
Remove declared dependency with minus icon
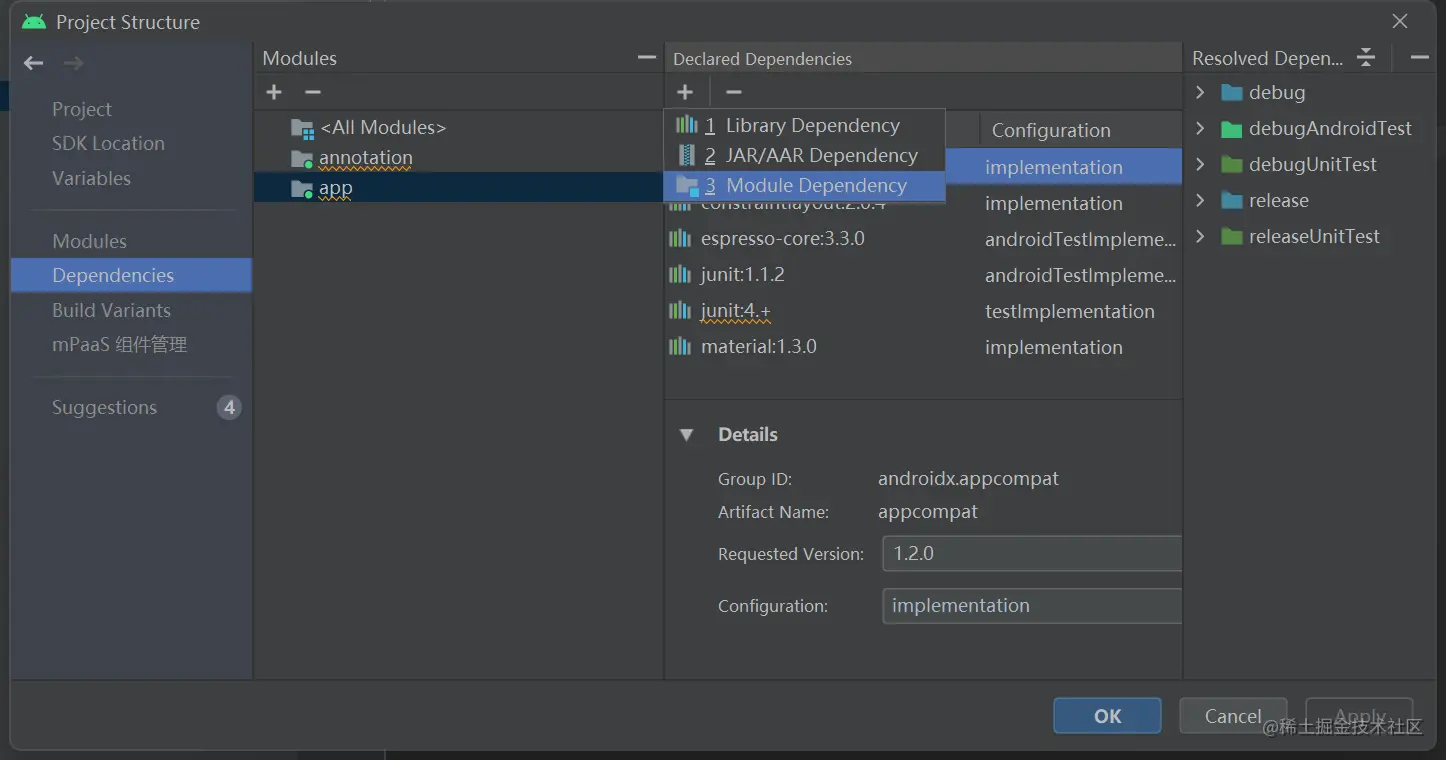coord(734,92)
